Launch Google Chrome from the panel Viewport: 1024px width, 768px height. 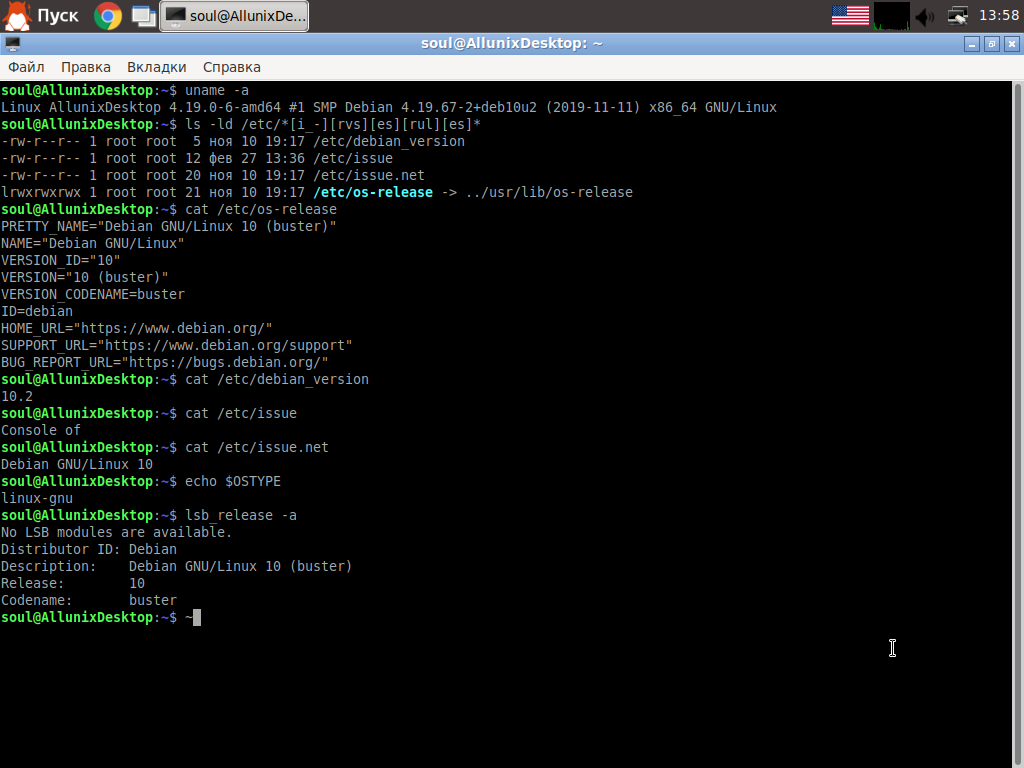(108, 16)
